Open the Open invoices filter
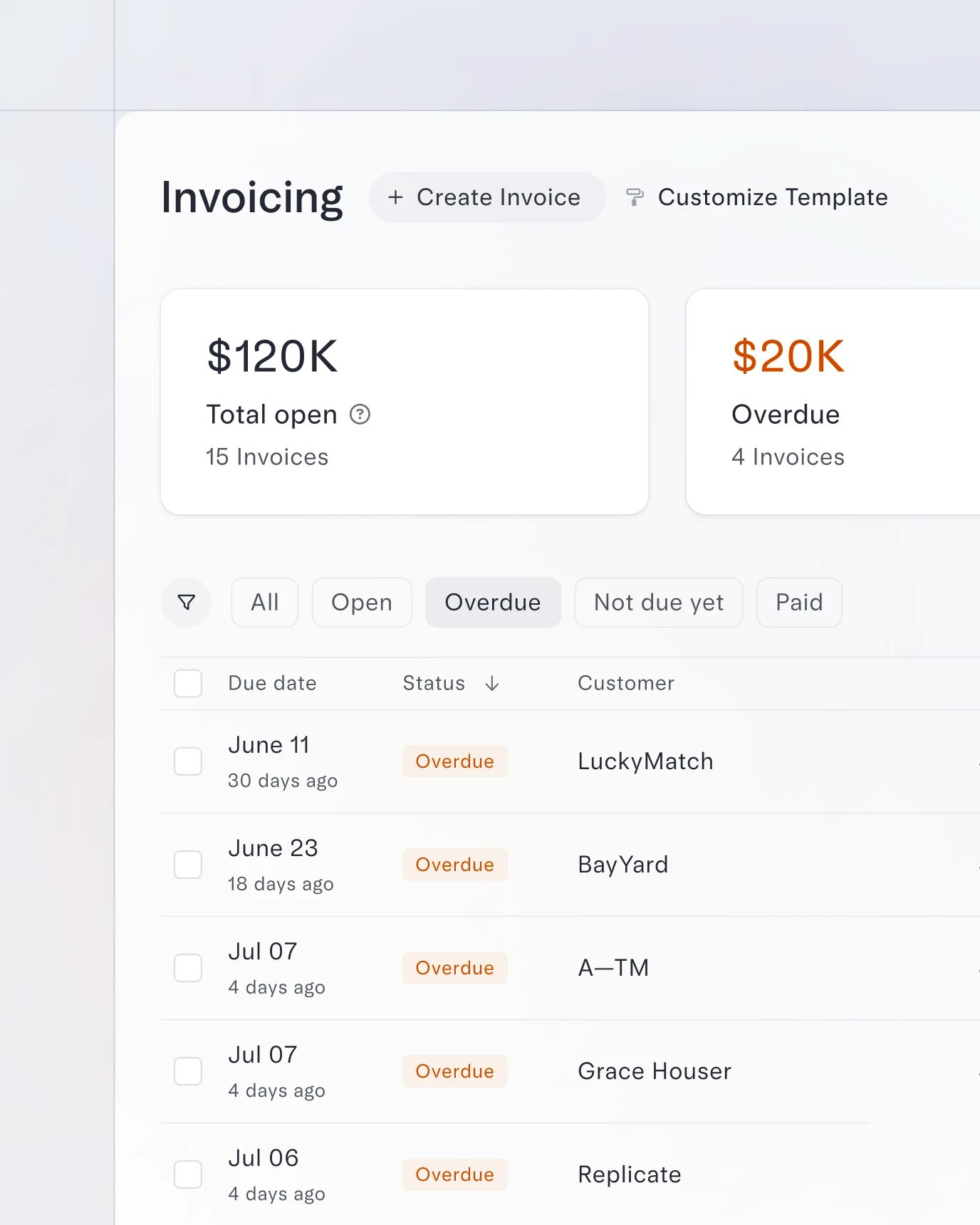The width and height of the screenshot is (980, 1225). [x=362, y=603]
